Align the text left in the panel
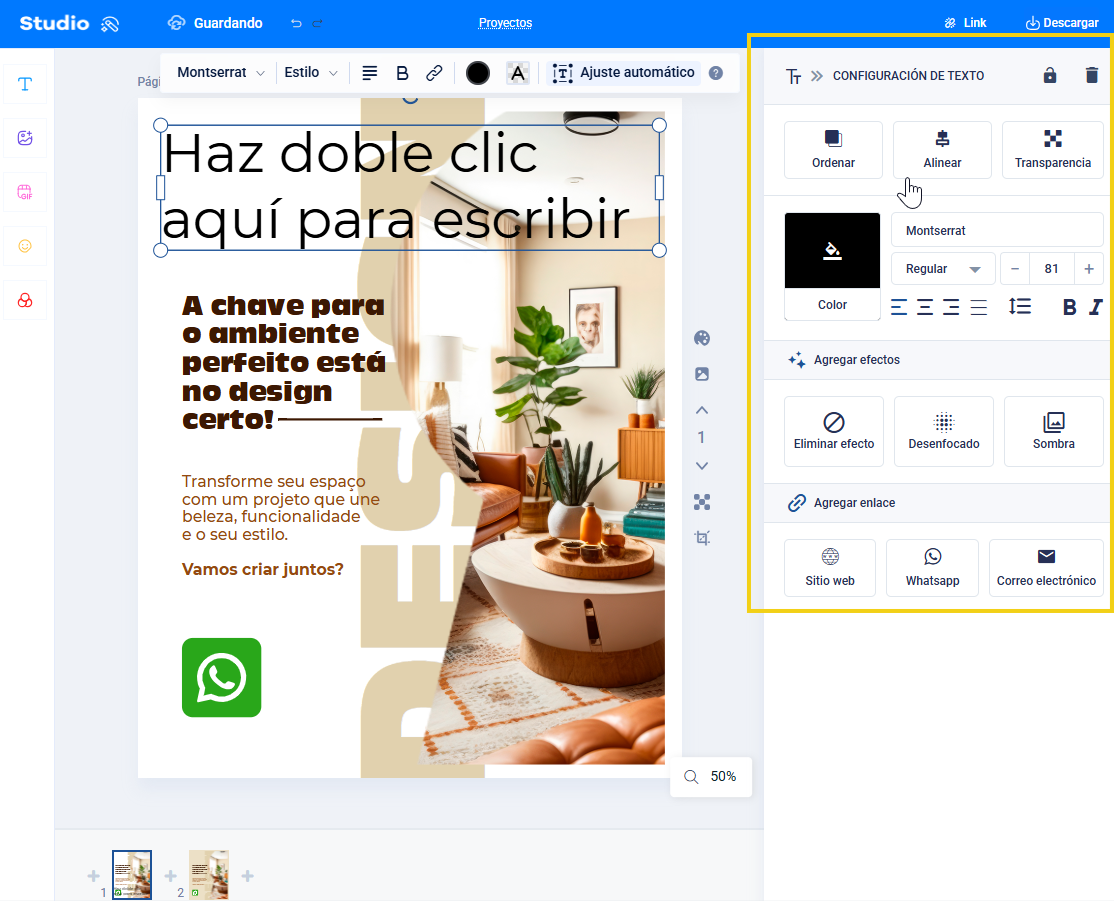This screenshot has height=901, width=1114. [899, 307]
